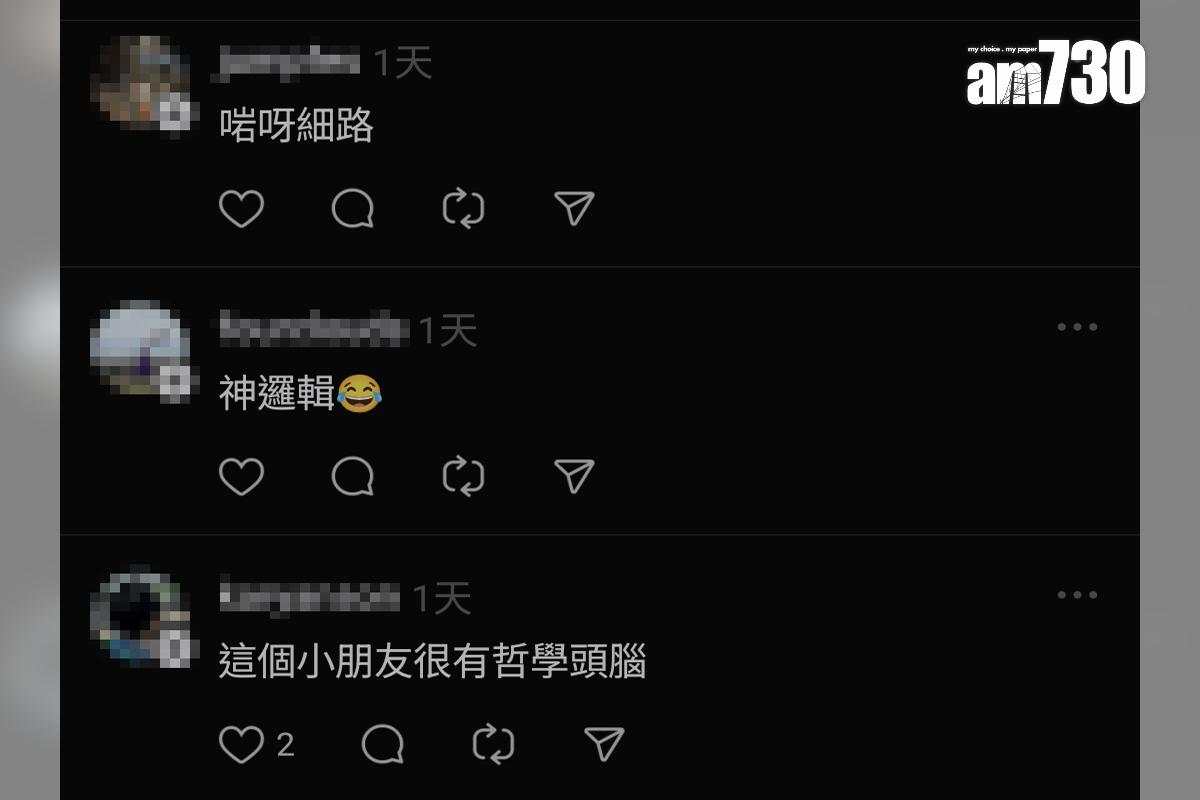Reply to the 神邏輯 comment

pyautogui.click(x=353, y=477)
